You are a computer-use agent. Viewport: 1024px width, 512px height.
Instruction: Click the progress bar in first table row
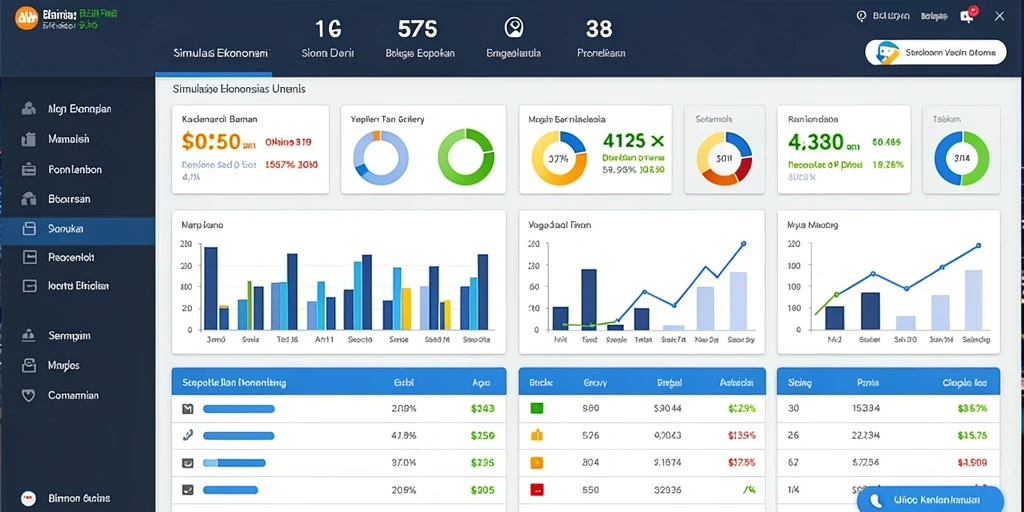(238, 409)
